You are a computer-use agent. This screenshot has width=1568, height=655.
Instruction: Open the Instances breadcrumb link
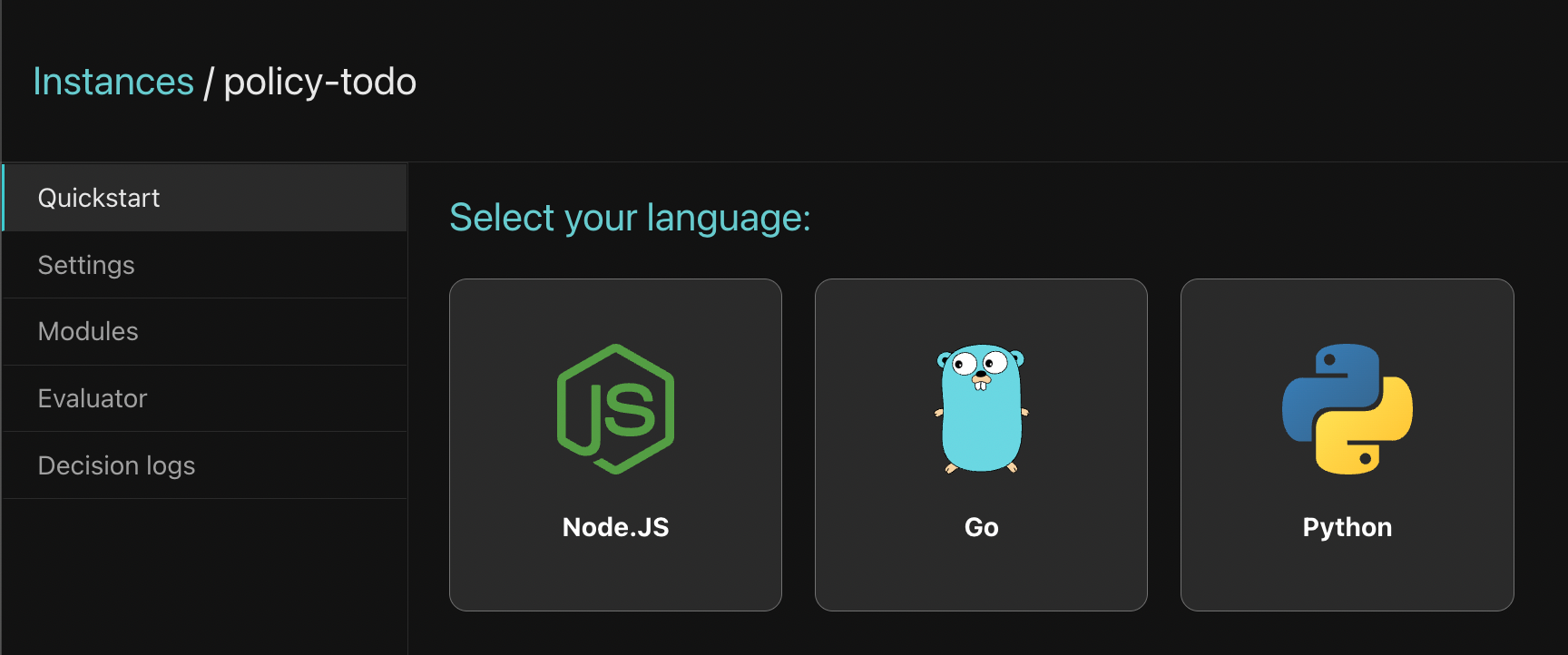tap(113, 82)
